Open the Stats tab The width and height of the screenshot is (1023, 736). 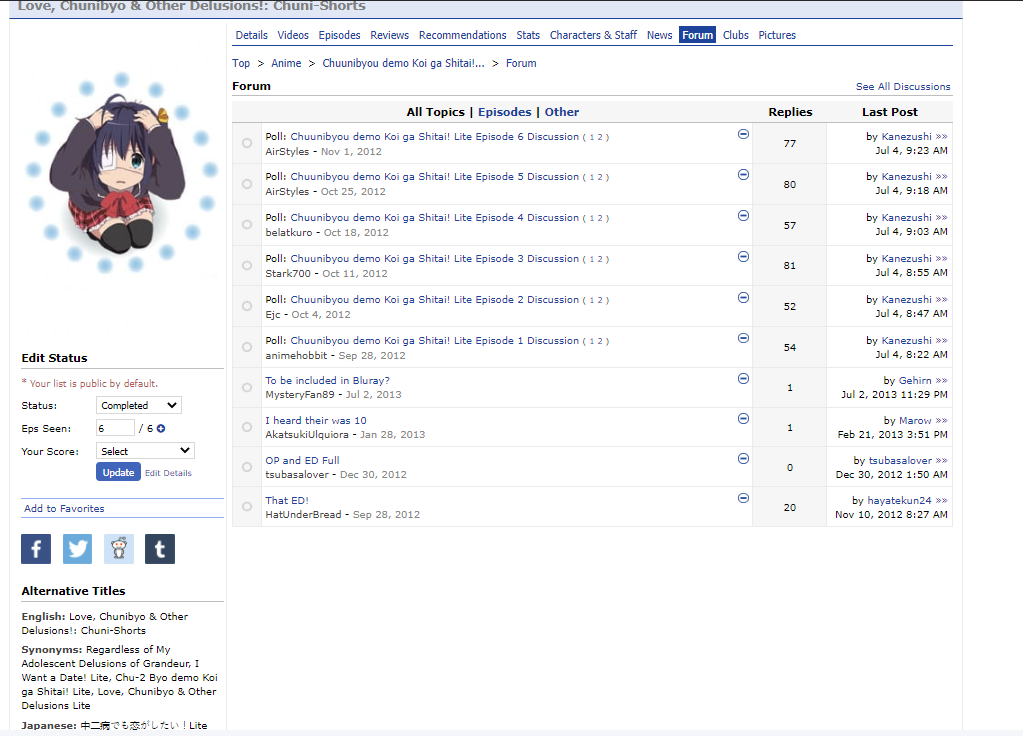point(528,35)
